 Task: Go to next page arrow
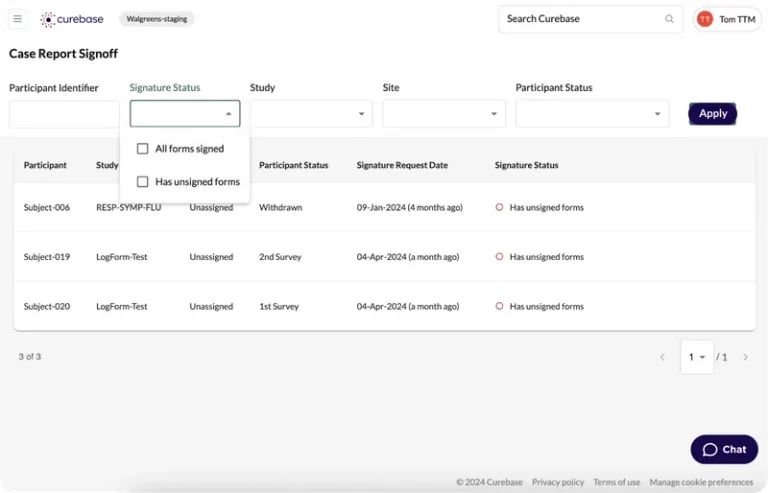(x=745, y=357)
